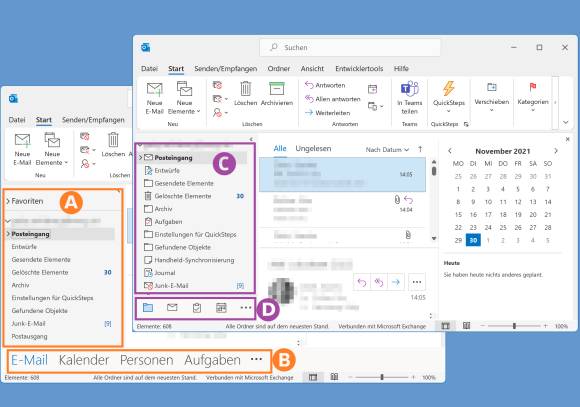
Task: Open more actions dots in the reading pane
Action: [x=417, y=282]
